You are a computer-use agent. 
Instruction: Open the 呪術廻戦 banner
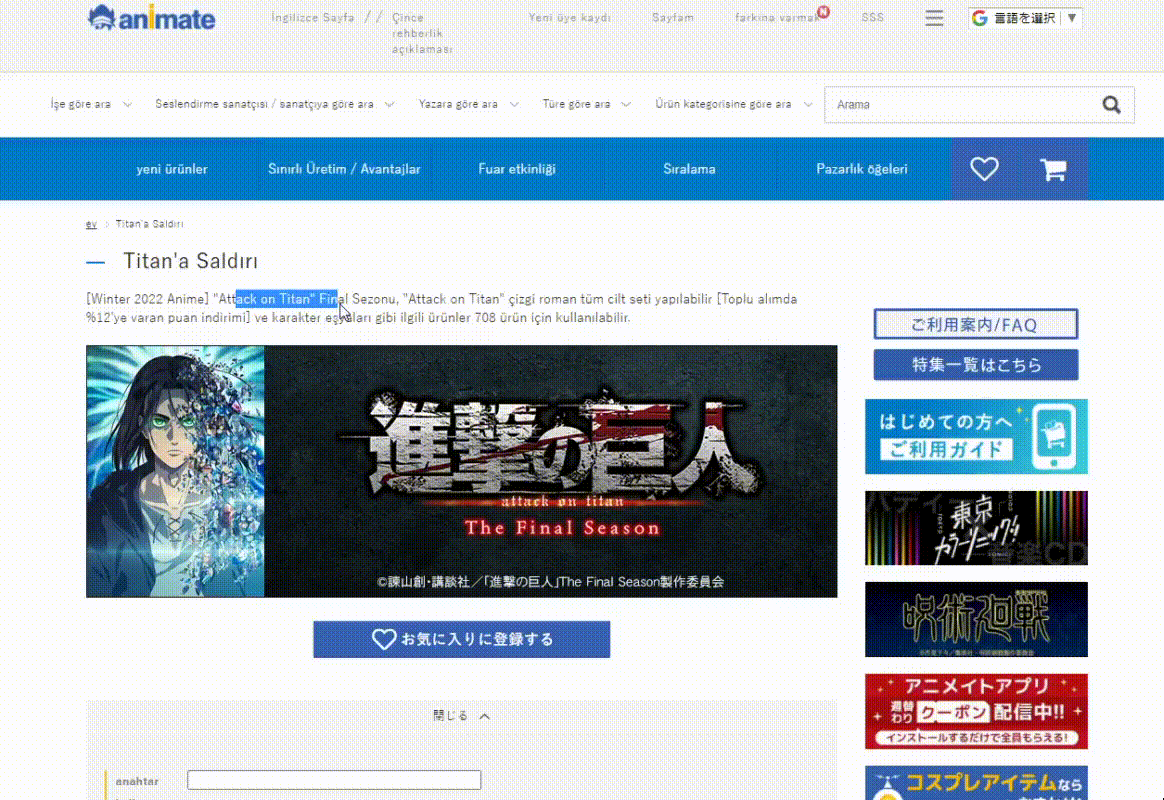976,619
